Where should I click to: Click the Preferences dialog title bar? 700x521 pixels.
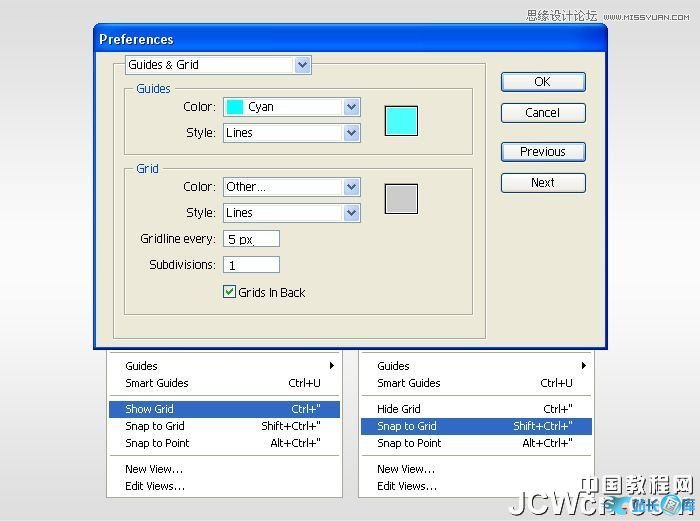click(350, 39)
